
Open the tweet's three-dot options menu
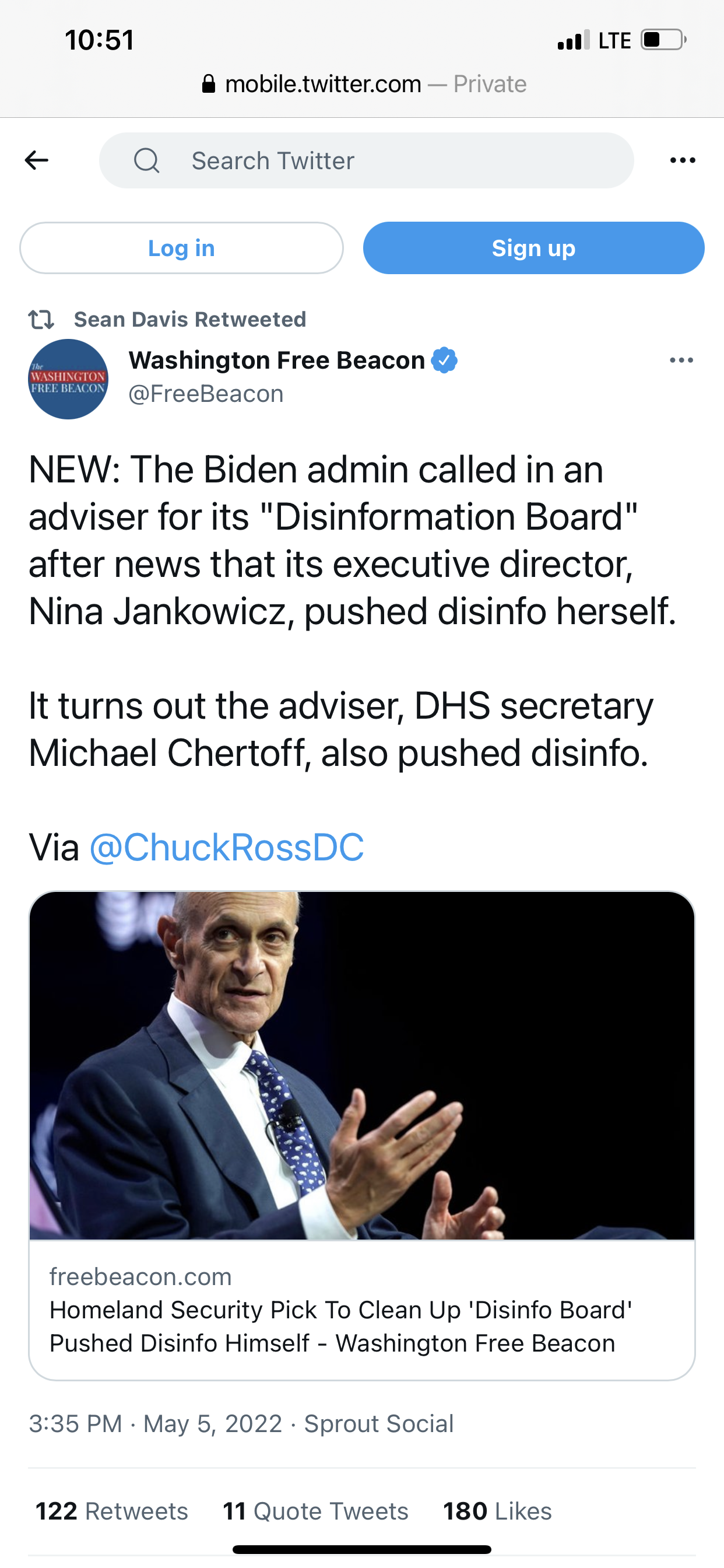[x=681, y=360]
